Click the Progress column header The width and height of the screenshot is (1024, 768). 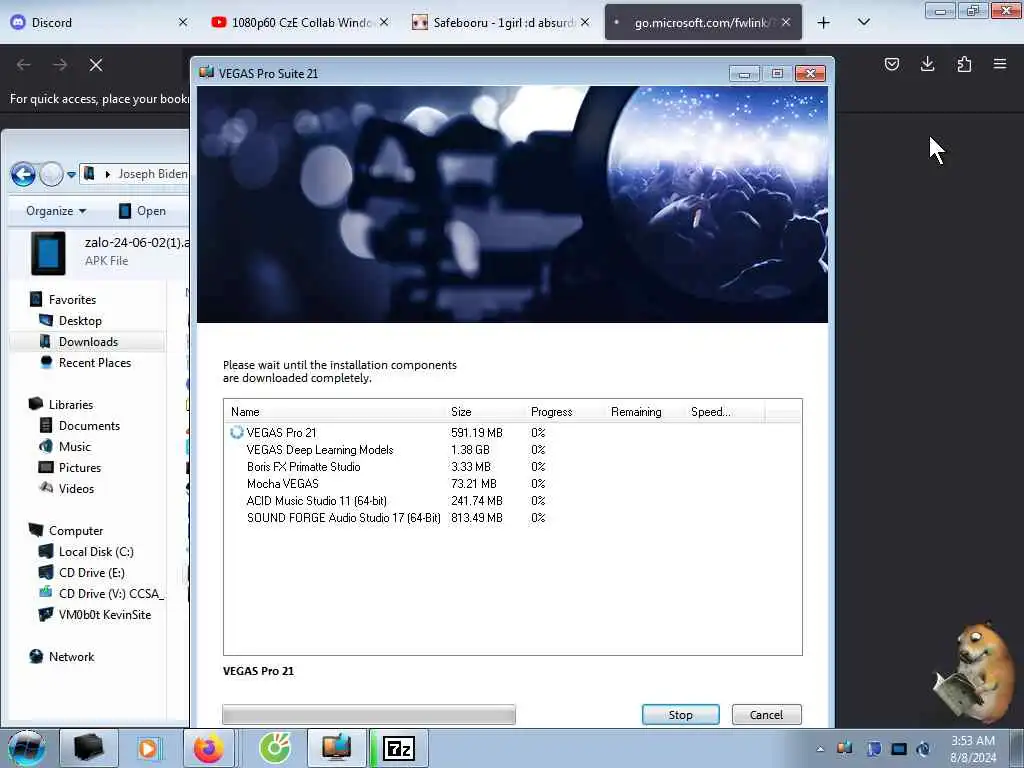click(566, 411)
